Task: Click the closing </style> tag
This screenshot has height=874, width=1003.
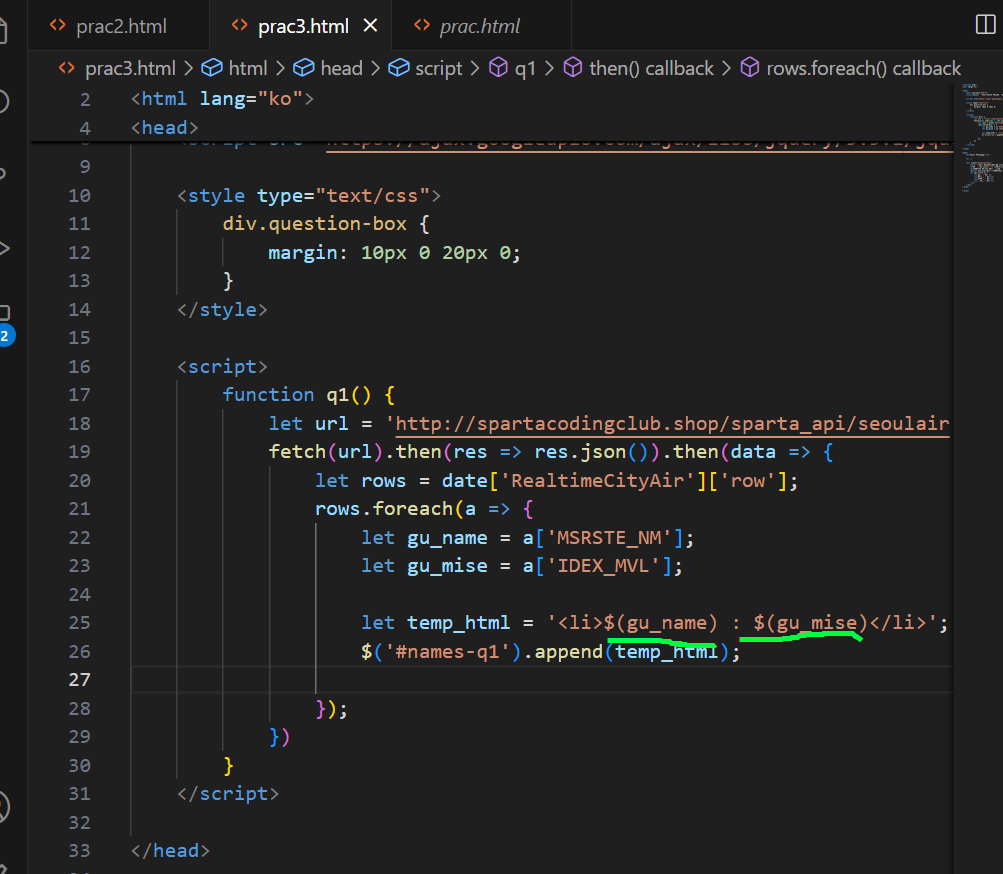Action: pos(222,310)
